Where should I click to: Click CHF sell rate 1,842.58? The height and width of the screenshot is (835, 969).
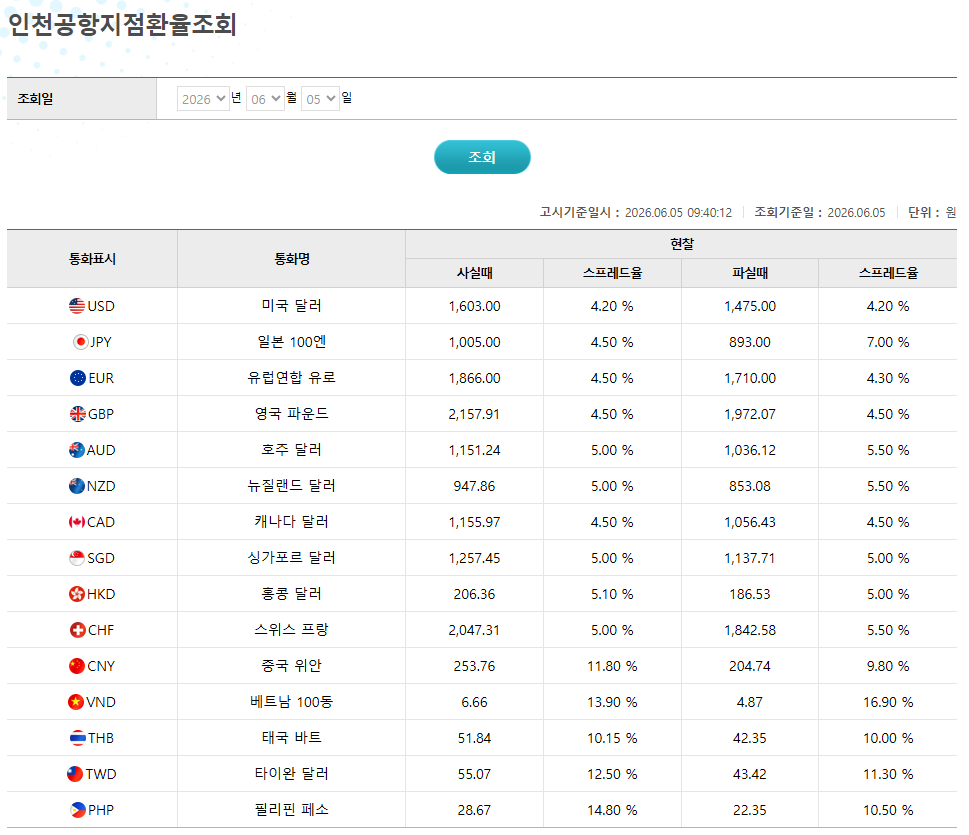pos(750,630)
